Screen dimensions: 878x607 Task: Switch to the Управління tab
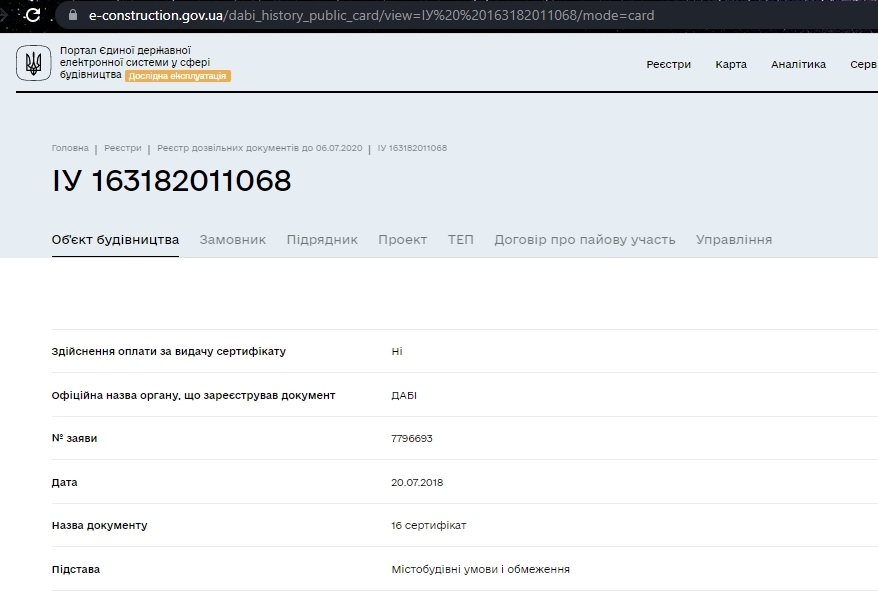[734, 240]
